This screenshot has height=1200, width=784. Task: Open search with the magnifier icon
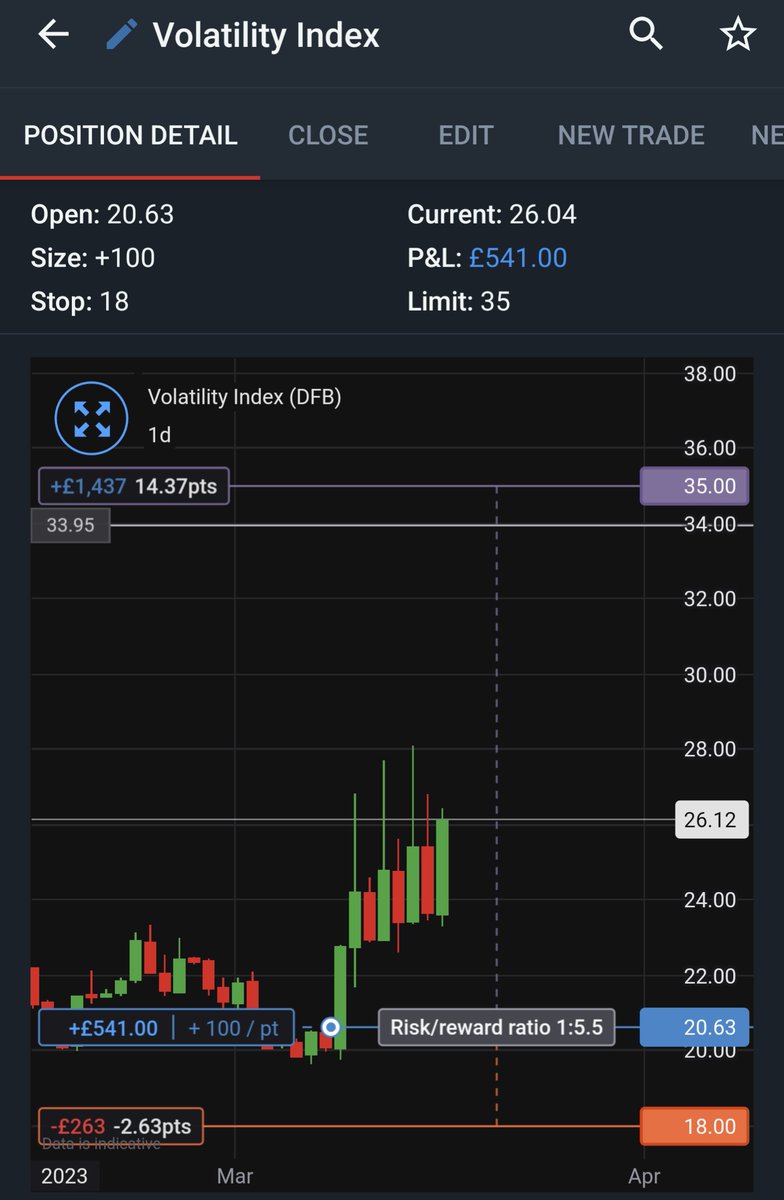646,35
